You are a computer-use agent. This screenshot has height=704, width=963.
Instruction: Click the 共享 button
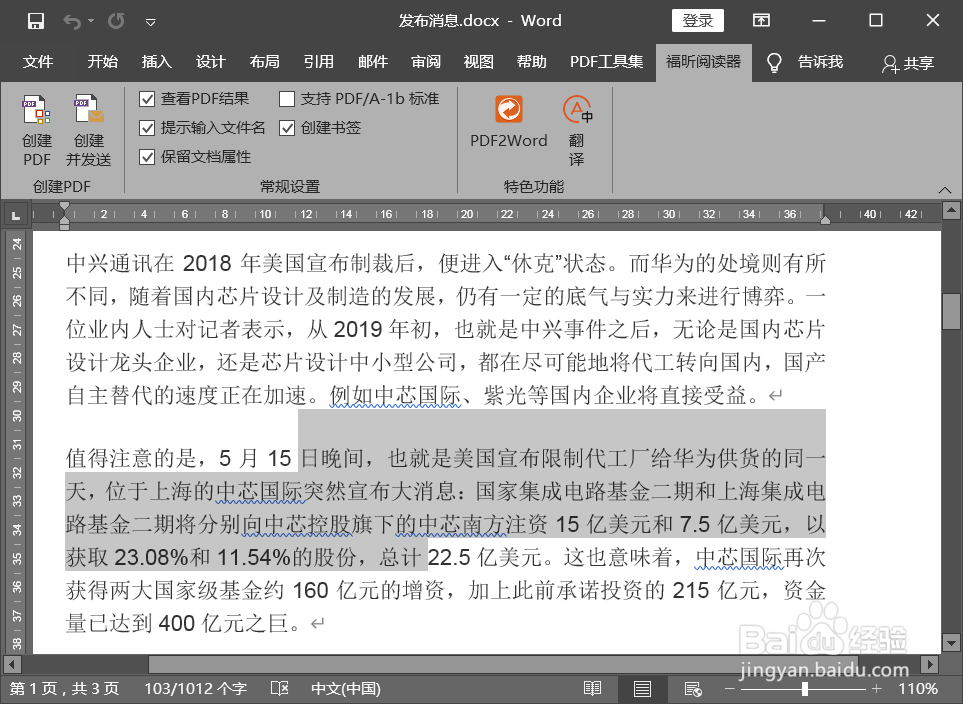(907, 62)
